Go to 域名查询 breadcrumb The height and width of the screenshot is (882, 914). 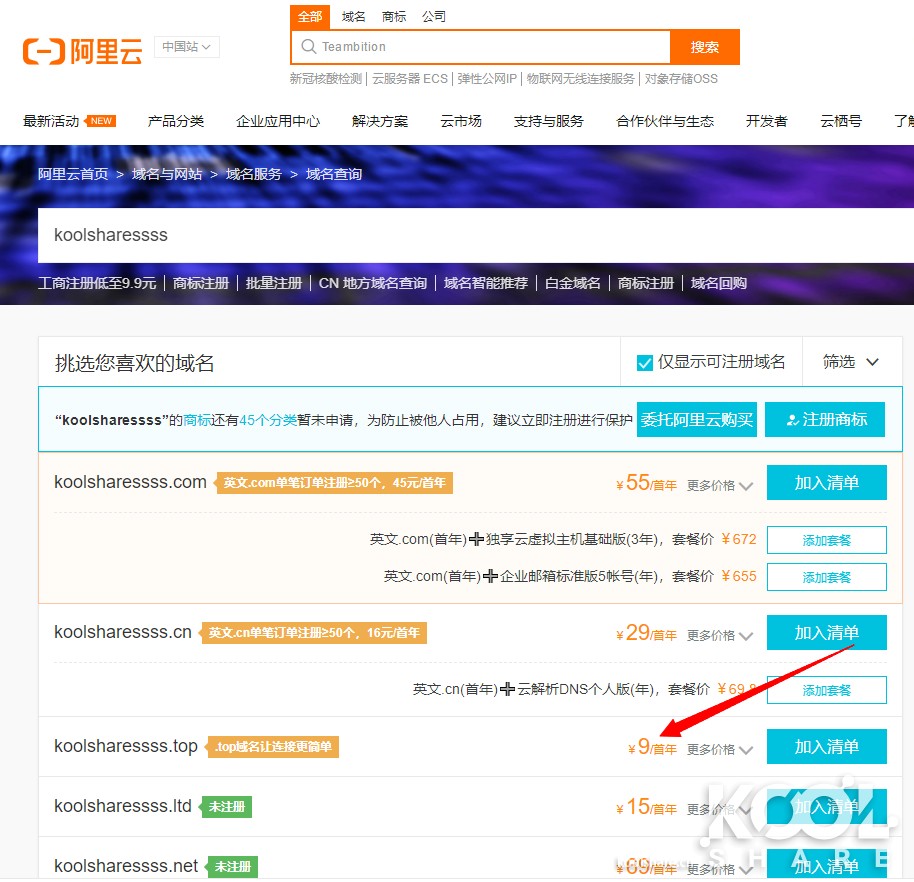[x=334, y=174]
